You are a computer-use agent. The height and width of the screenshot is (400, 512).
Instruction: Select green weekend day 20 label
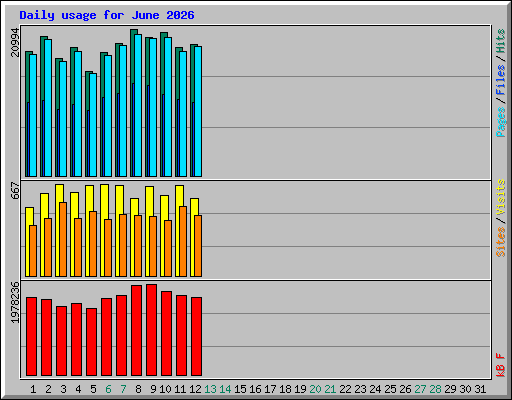pyautogui.click(x=315, y=389)
